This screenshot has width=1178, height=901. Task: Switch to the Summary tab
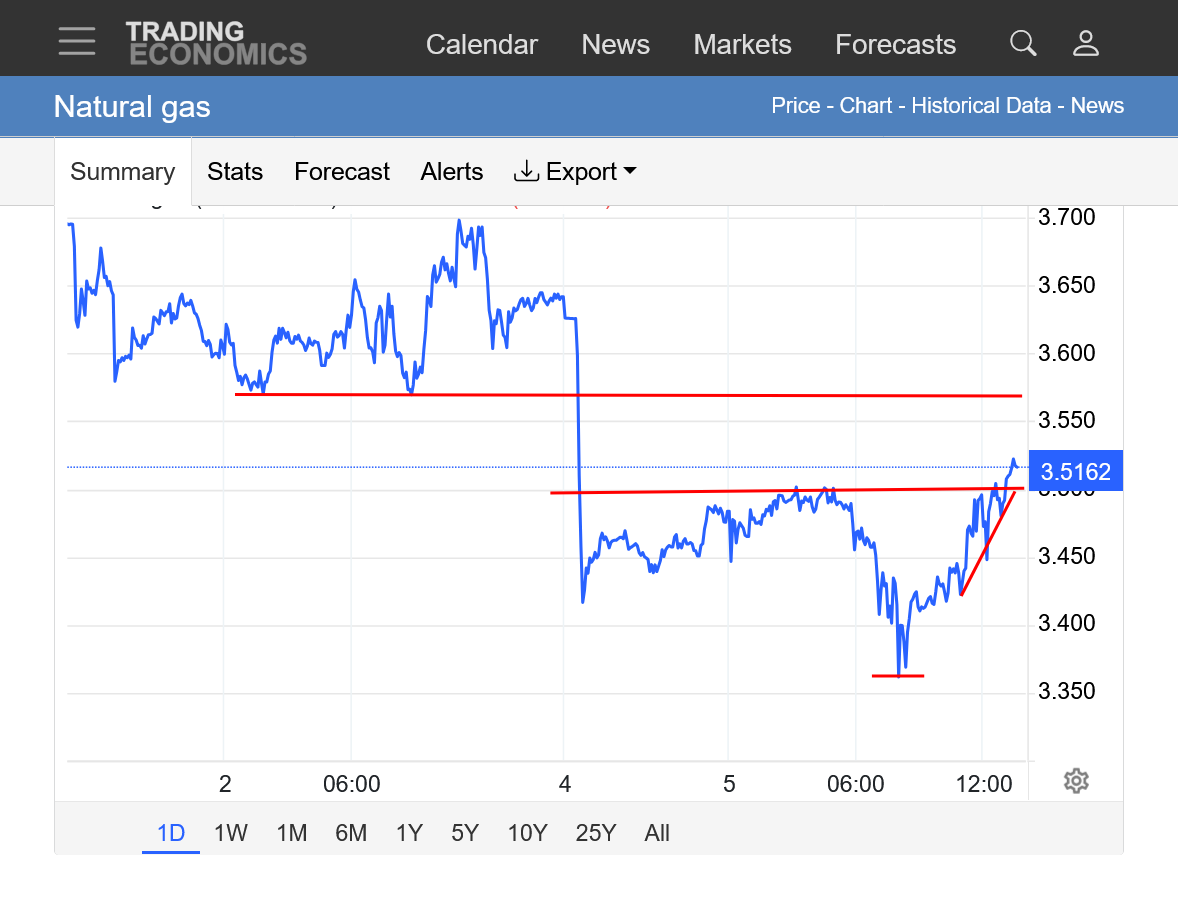(123, 172)
